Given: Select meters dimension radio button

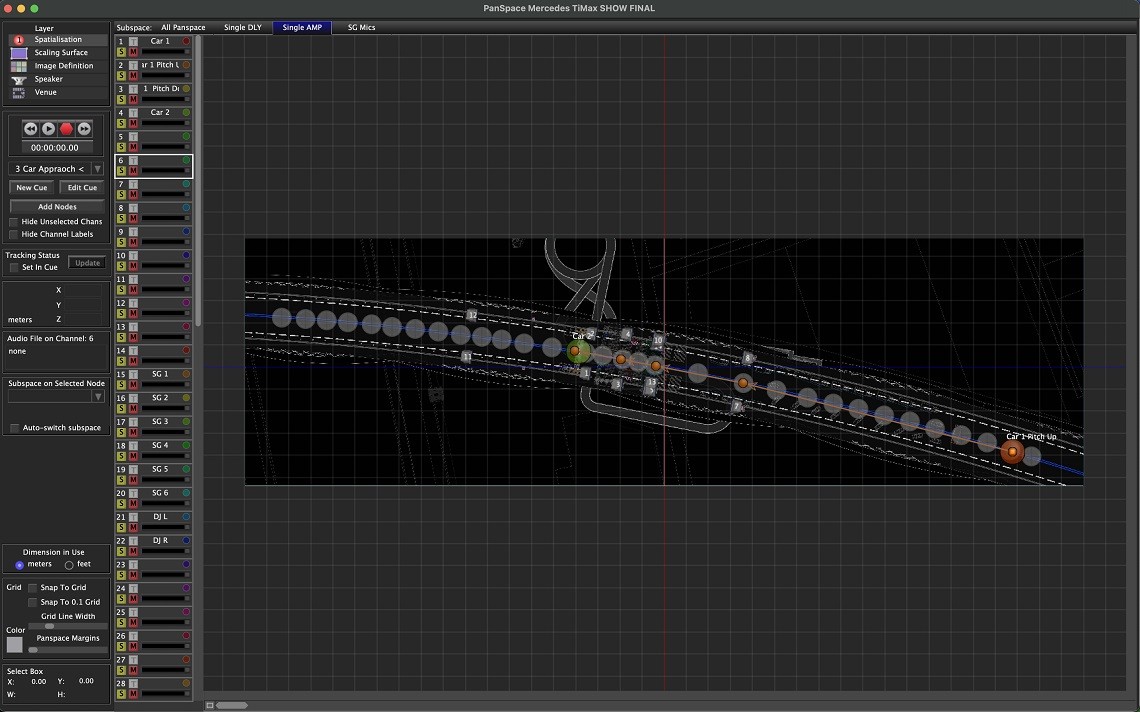Looking at the screenshot, I should (x=20, y=564).
